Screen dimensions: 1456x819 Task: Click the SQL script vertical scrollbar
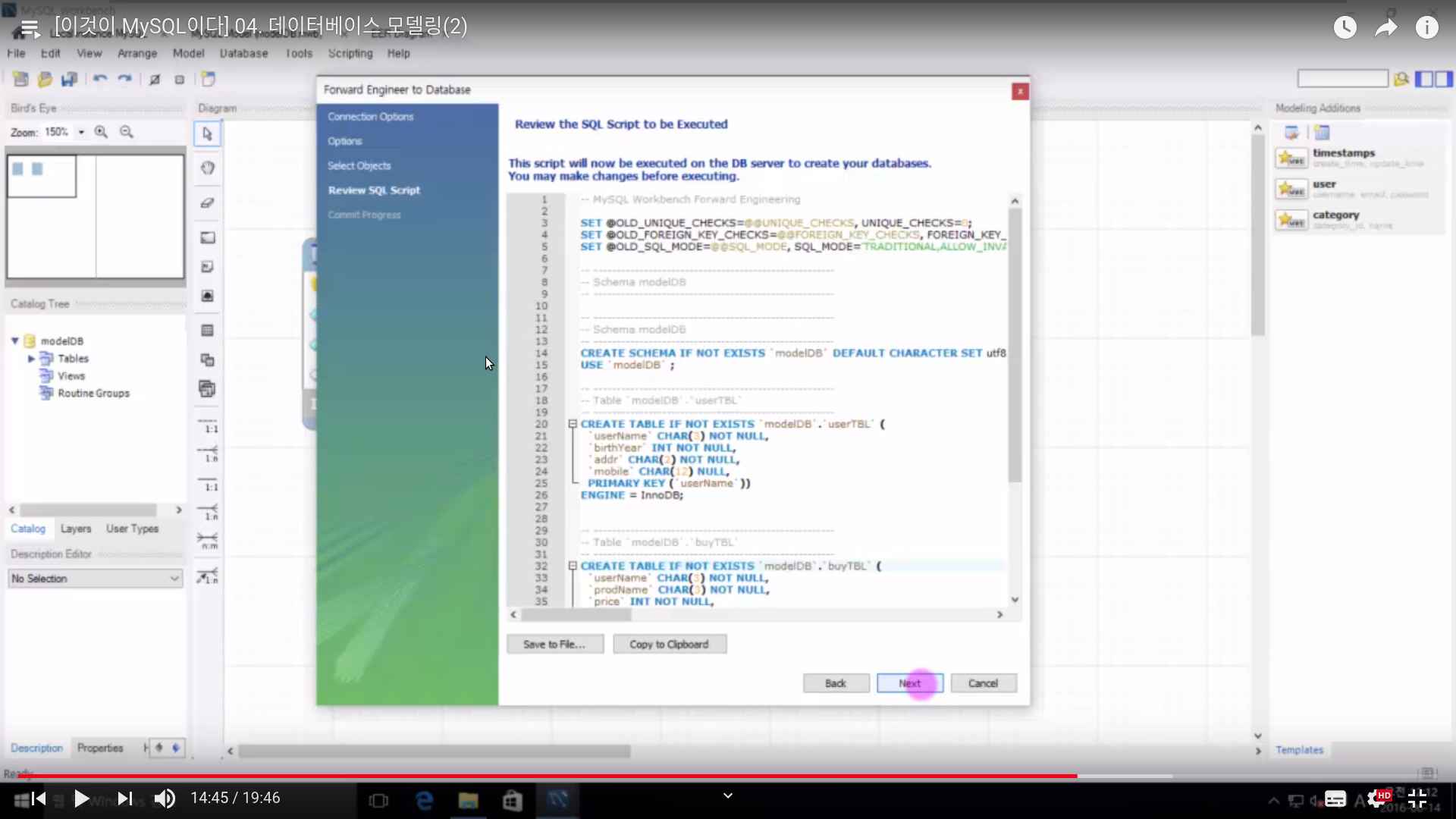1015,346
